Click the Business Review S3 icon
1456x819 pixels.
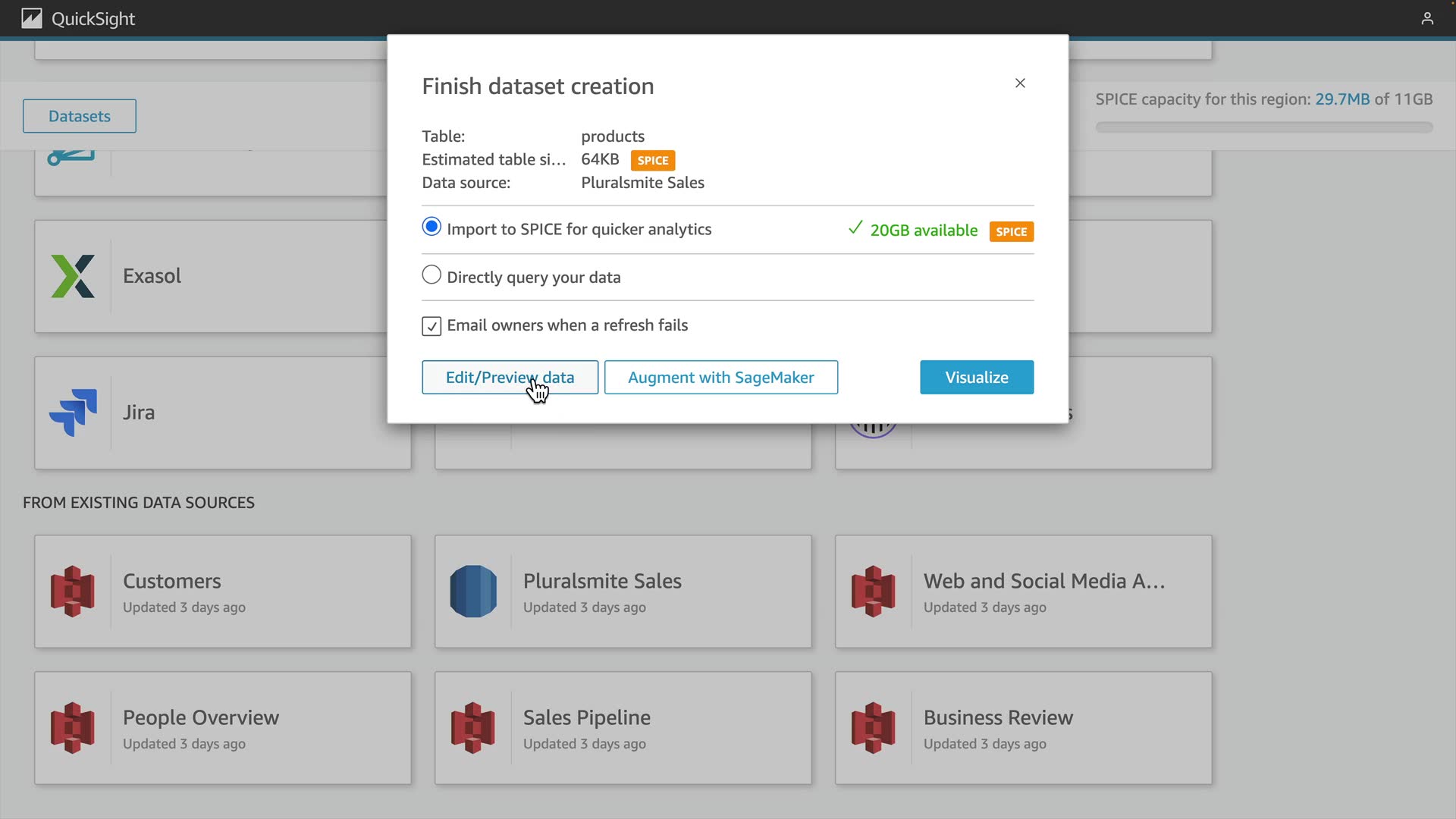click(874, 728)
